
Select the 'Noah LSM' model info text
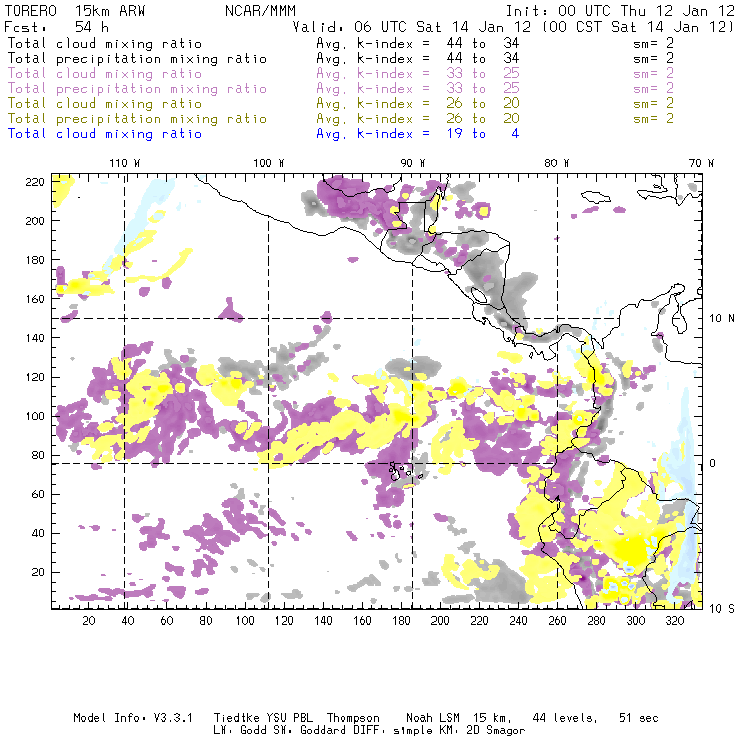tap(432, 718)
